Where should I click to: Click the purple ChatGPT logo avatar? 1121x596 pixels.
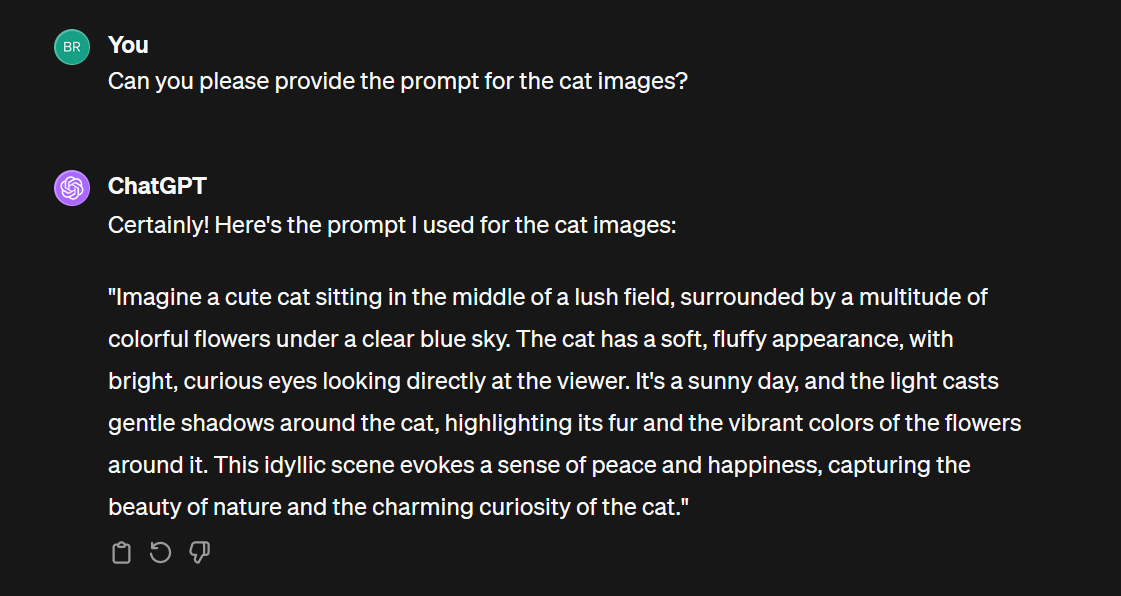[x=72, y=188]
